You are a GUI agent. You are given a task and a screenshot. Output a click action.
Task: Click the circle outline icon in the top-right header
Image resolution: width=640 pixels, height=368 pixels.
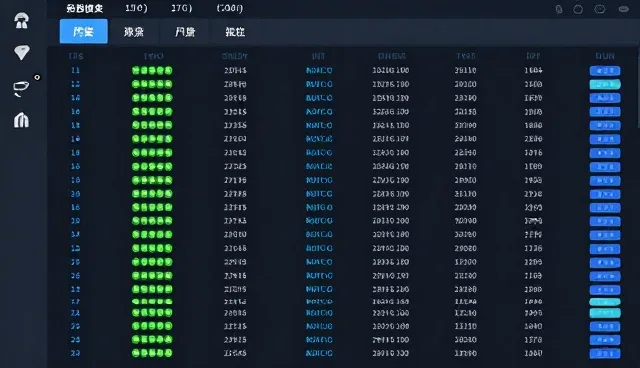(578, 9)
